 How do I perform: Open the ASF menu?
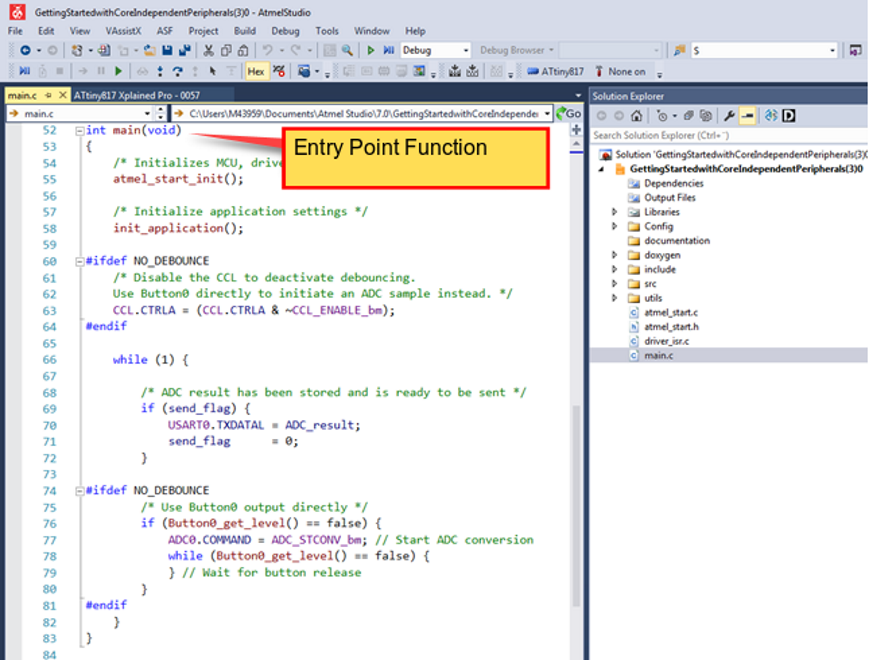pos(165,31)
